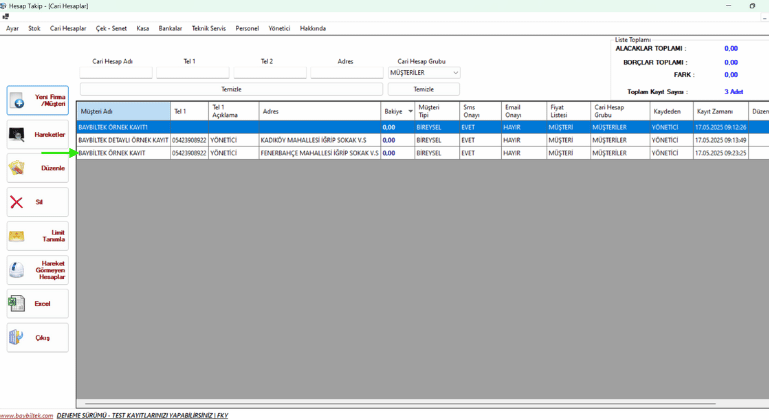Click the Bakiye column sort arrow

410,111
